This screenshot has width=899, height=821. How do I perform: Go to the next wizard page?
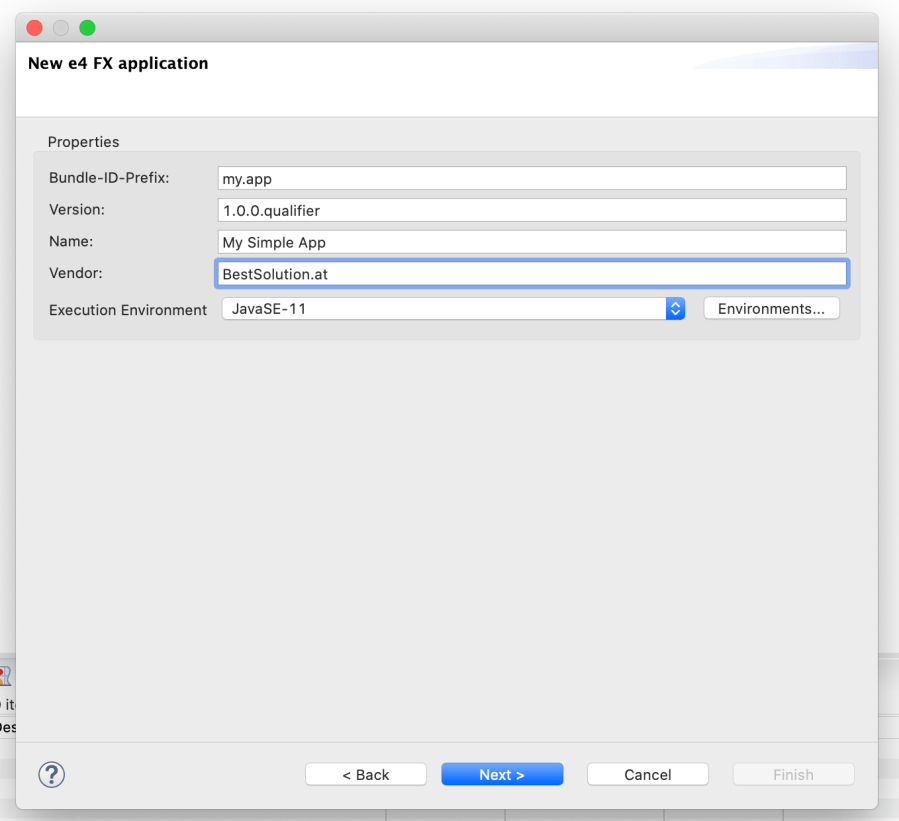coord(502,775)
